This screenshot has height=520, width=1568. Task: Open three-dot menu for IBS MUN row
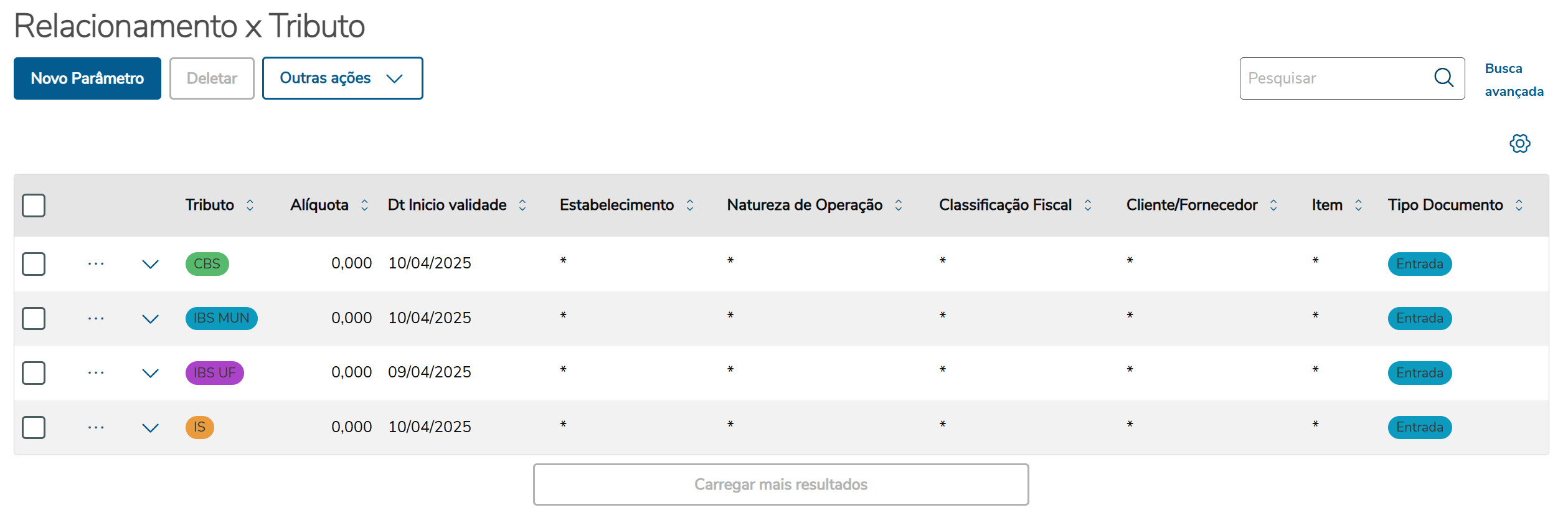pyautogui.click(x=96, y=319)
